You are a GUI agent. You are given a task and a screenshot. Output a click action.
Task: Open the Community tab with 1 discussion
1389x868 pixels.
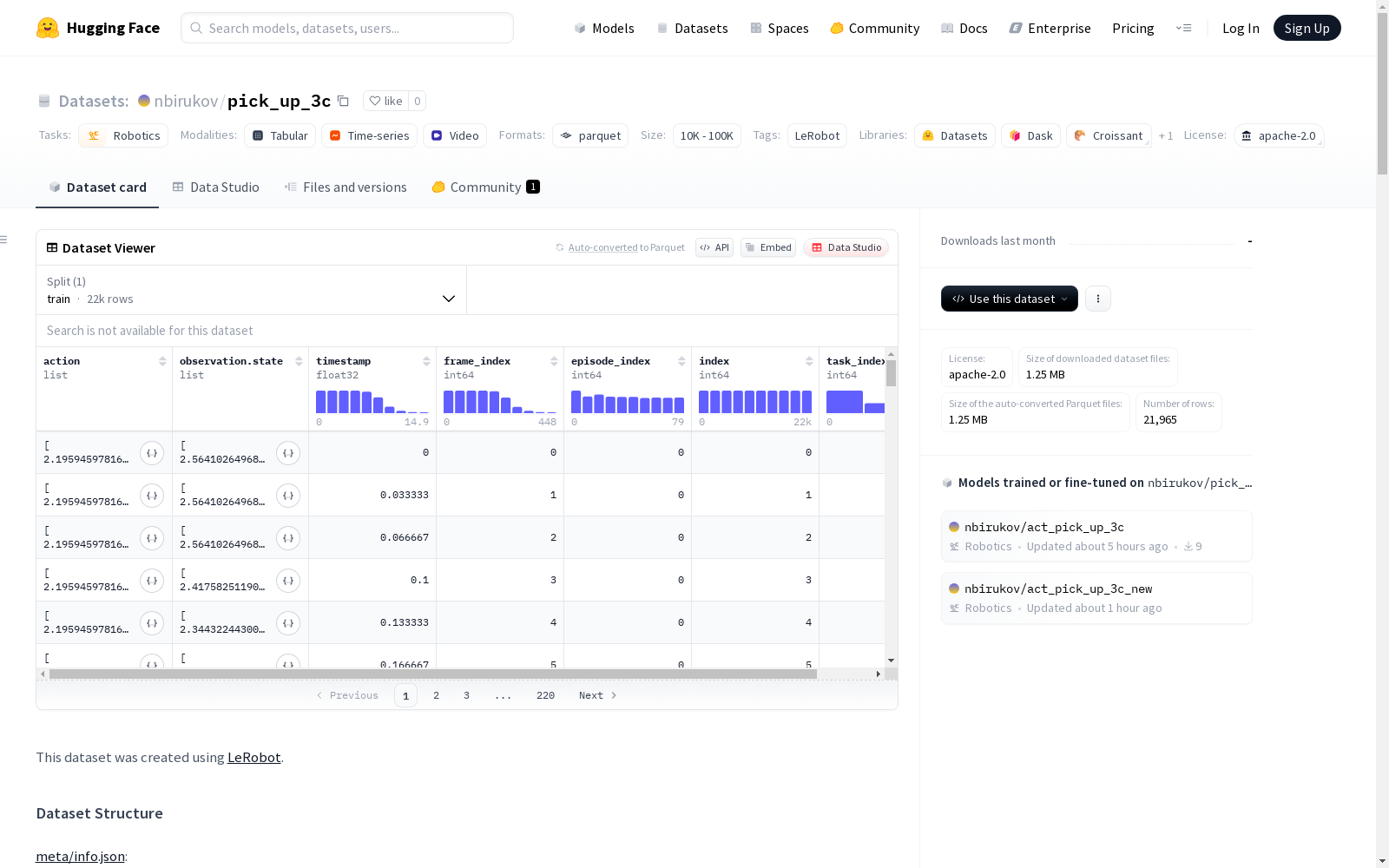(486, 187)
